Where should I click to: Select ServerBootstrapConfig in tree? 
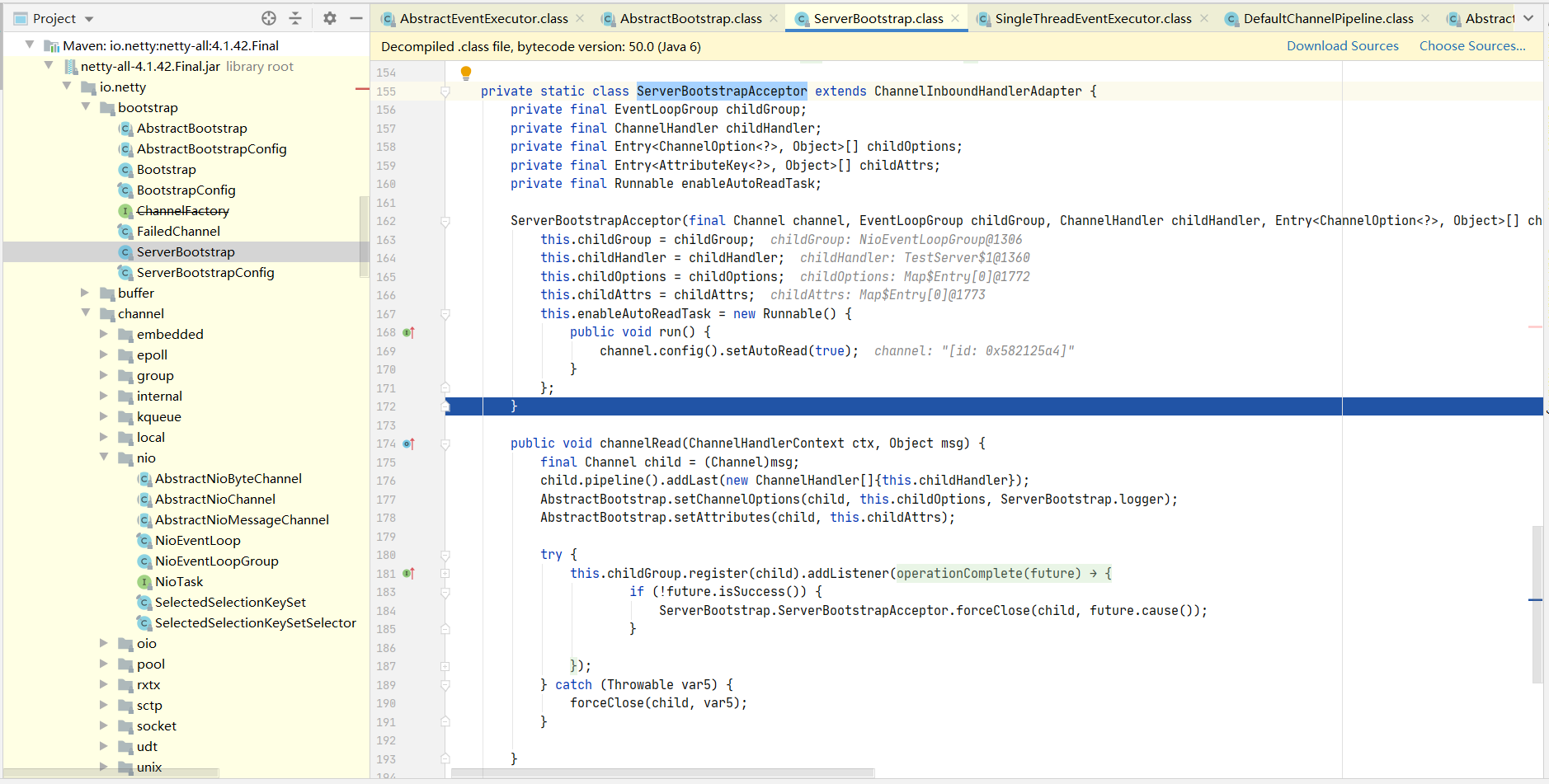pos(205,272)
